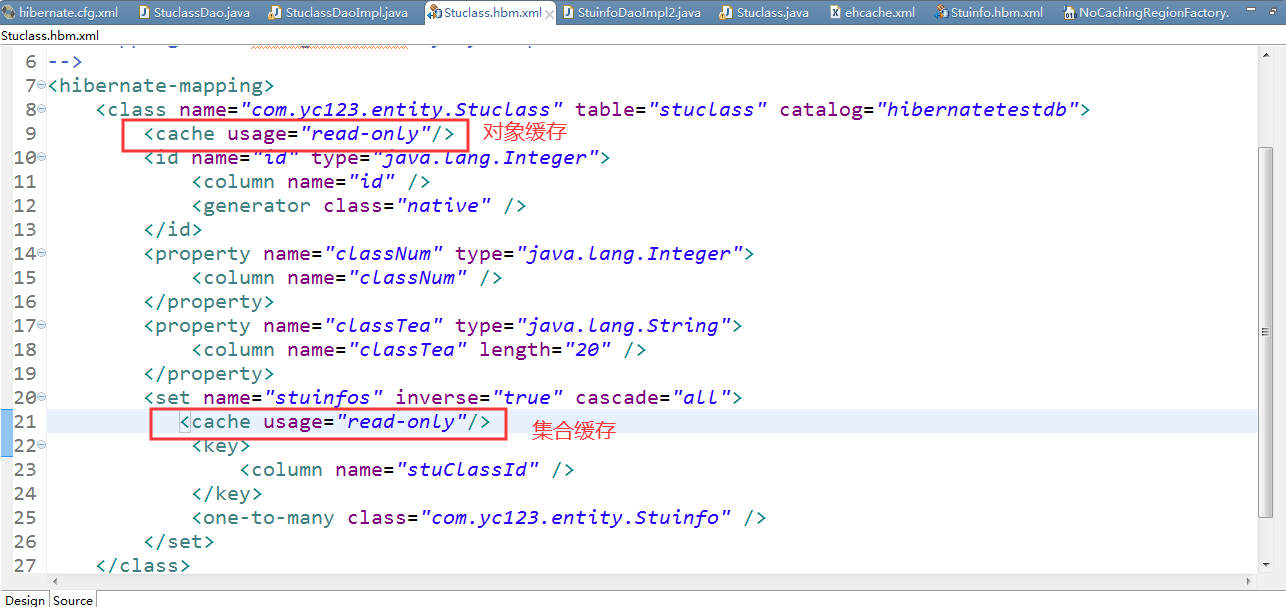Click the closing class tag on line 27

[x=143, y=566]
